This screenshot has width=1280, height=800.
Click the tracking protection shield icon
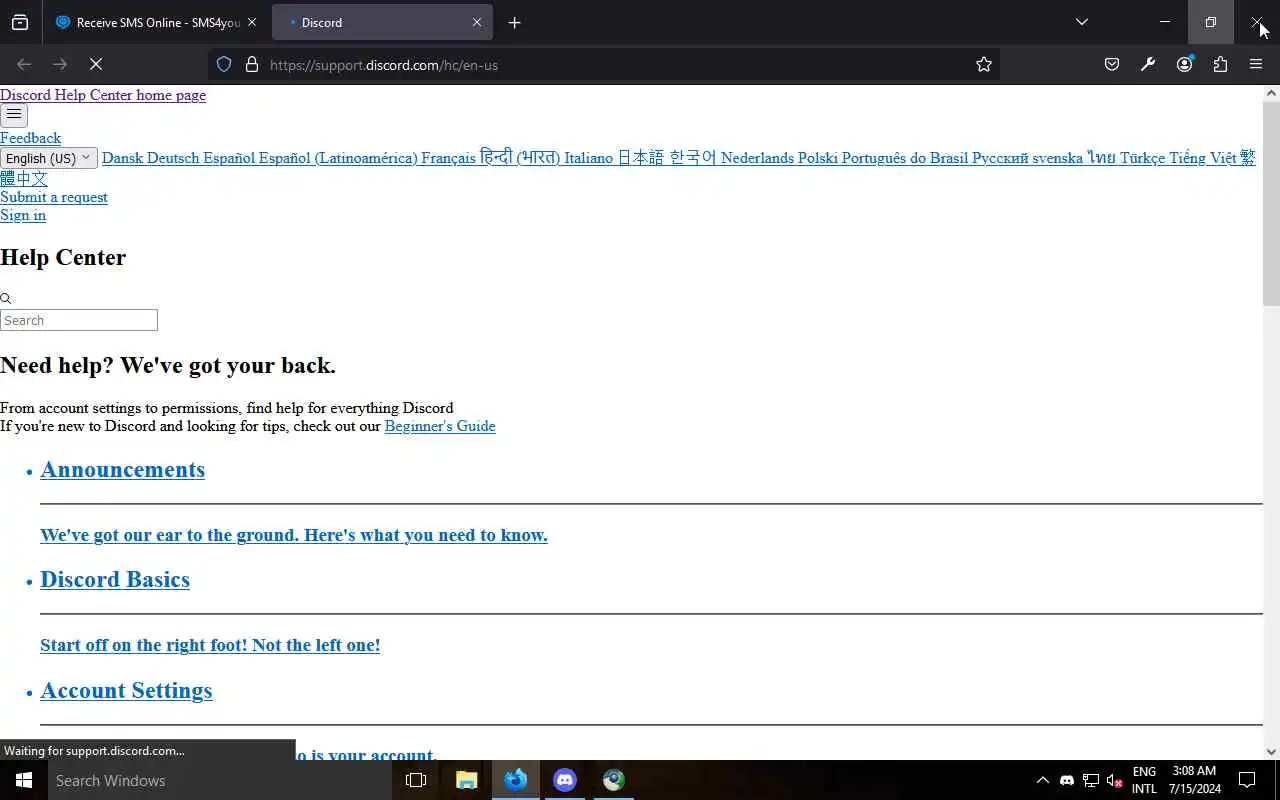pyautogui.click(x=224, y=64)
